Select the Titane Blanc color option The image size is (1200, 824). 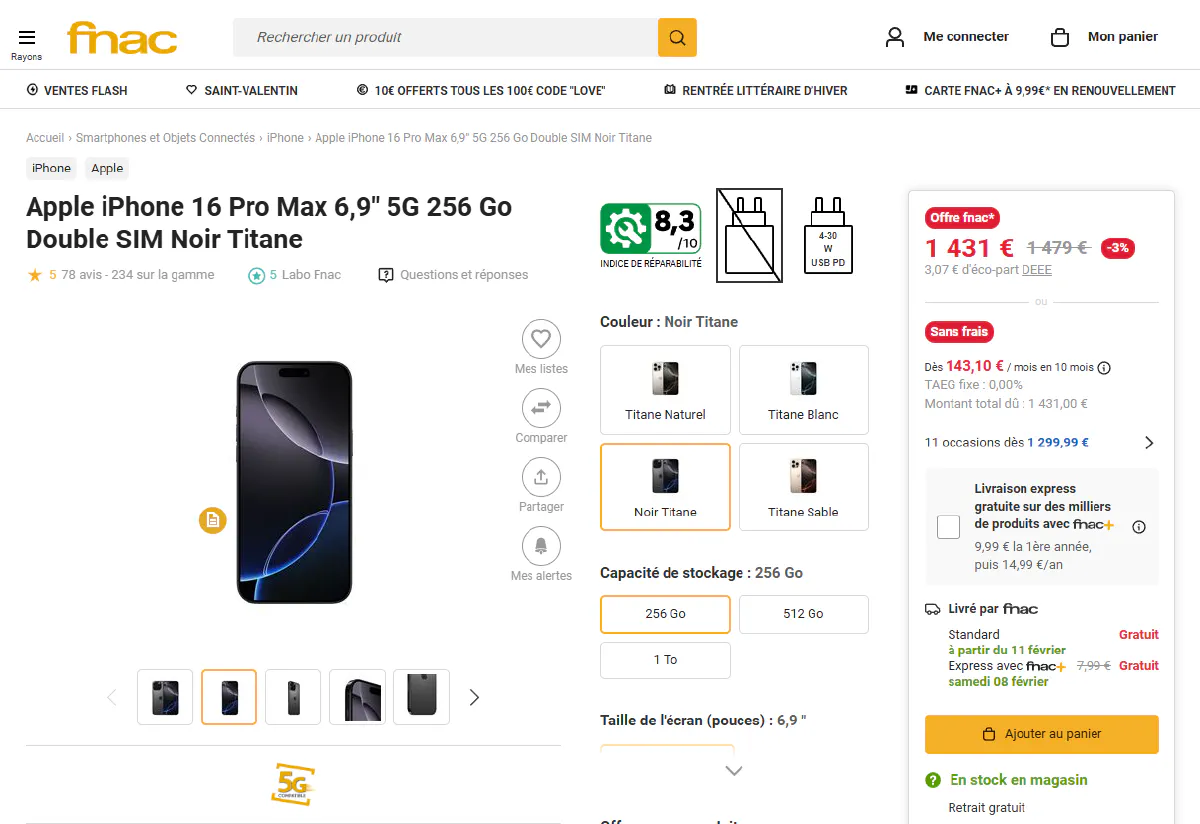point(803,390)
